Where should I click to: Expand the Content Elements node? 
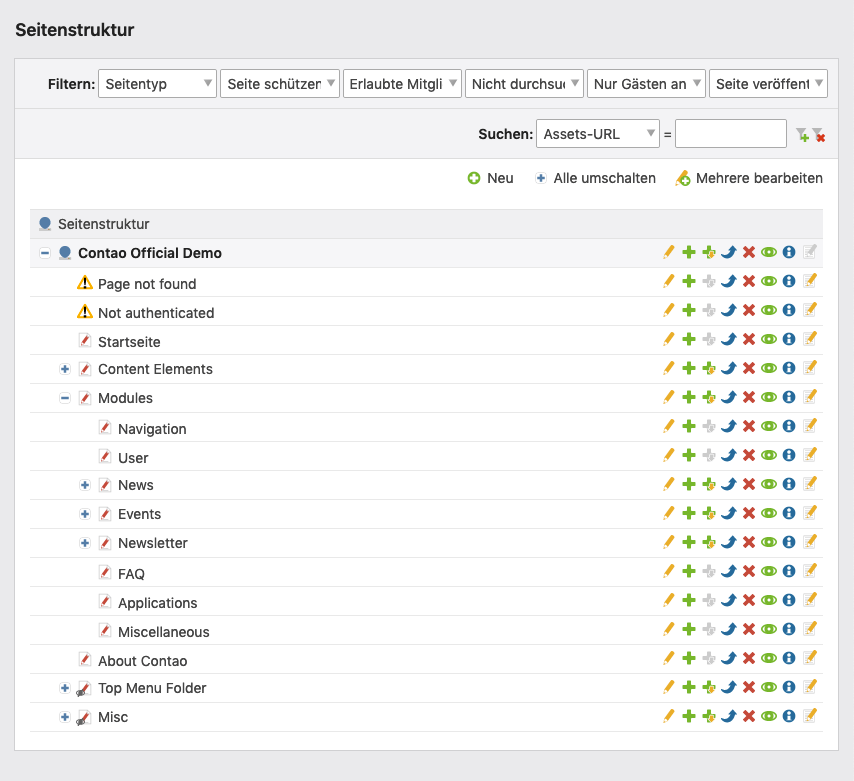(x=65, y=369)
